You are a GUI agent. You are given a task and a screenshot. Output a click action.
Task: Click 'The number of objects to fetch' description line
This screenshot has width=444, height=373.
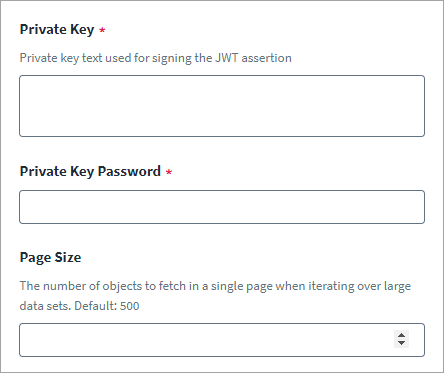215,286
